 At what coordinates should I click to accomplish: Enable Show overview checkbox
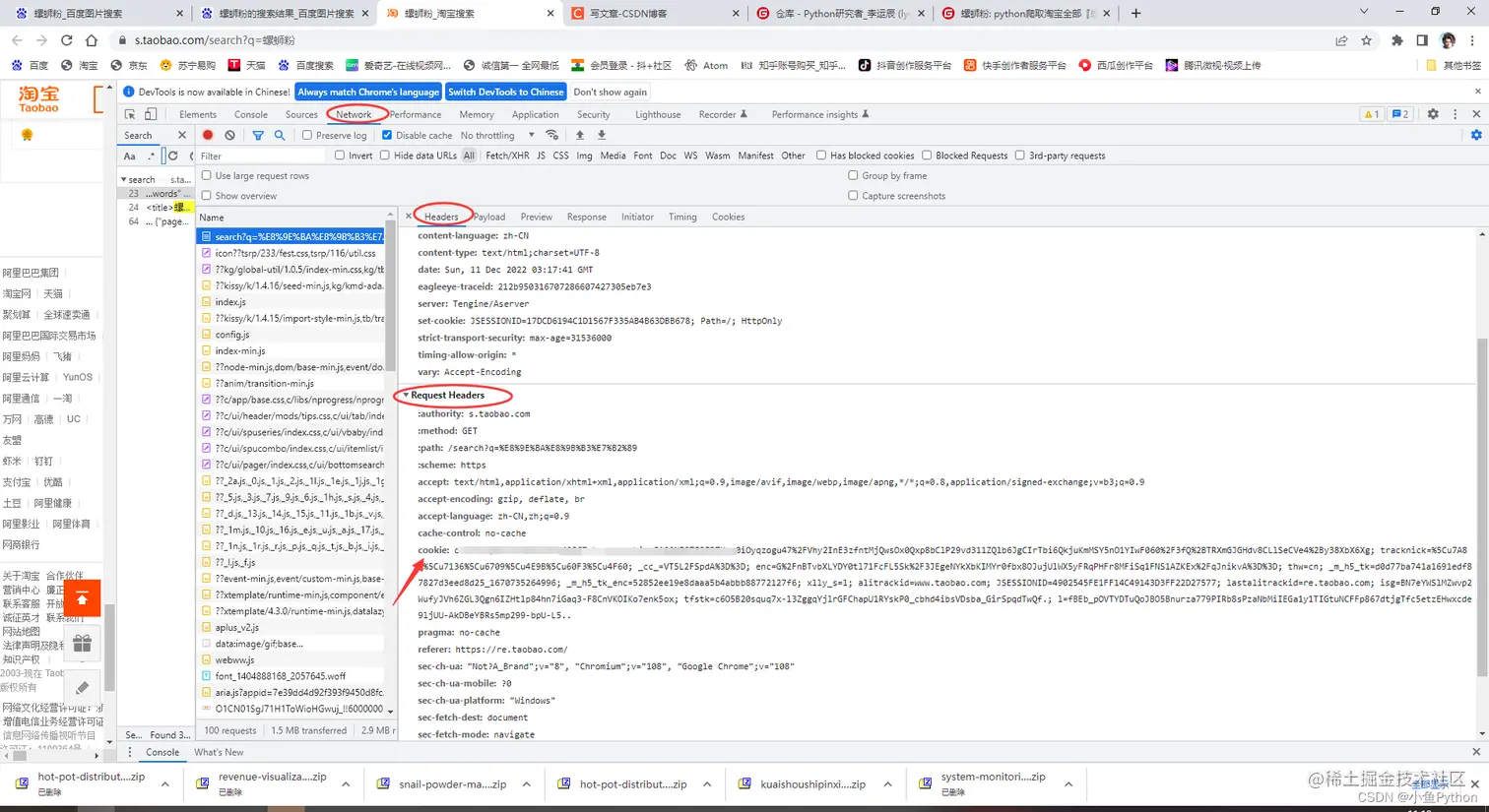tap(207, 195)
